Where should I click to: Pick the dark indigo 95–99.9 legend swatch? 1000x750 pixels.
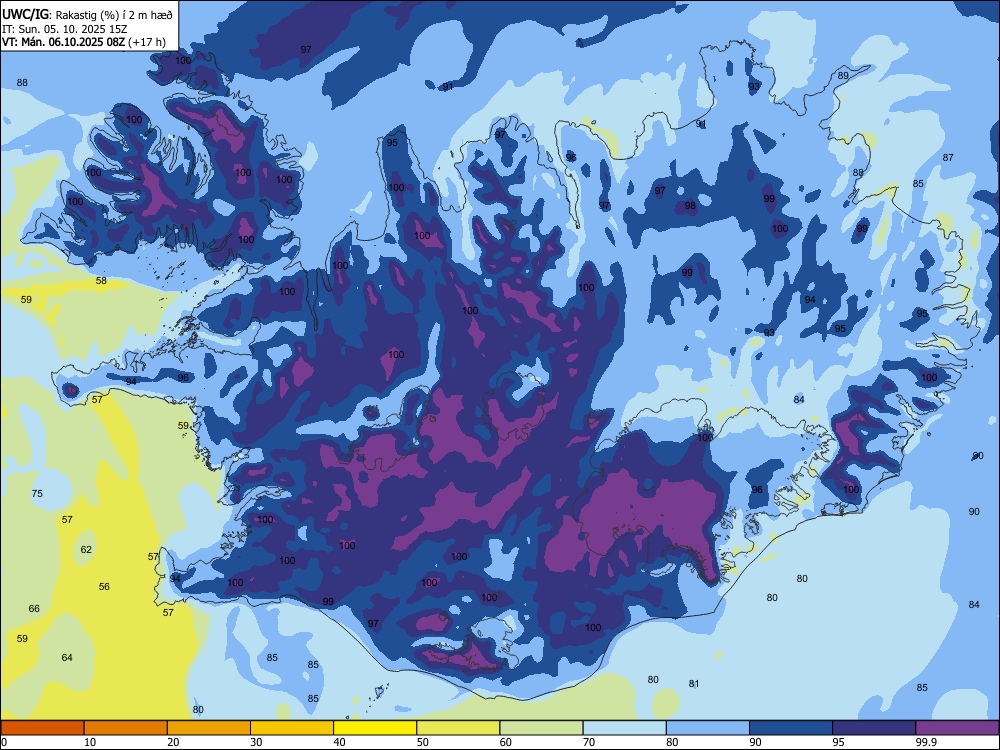pos(874,728)
